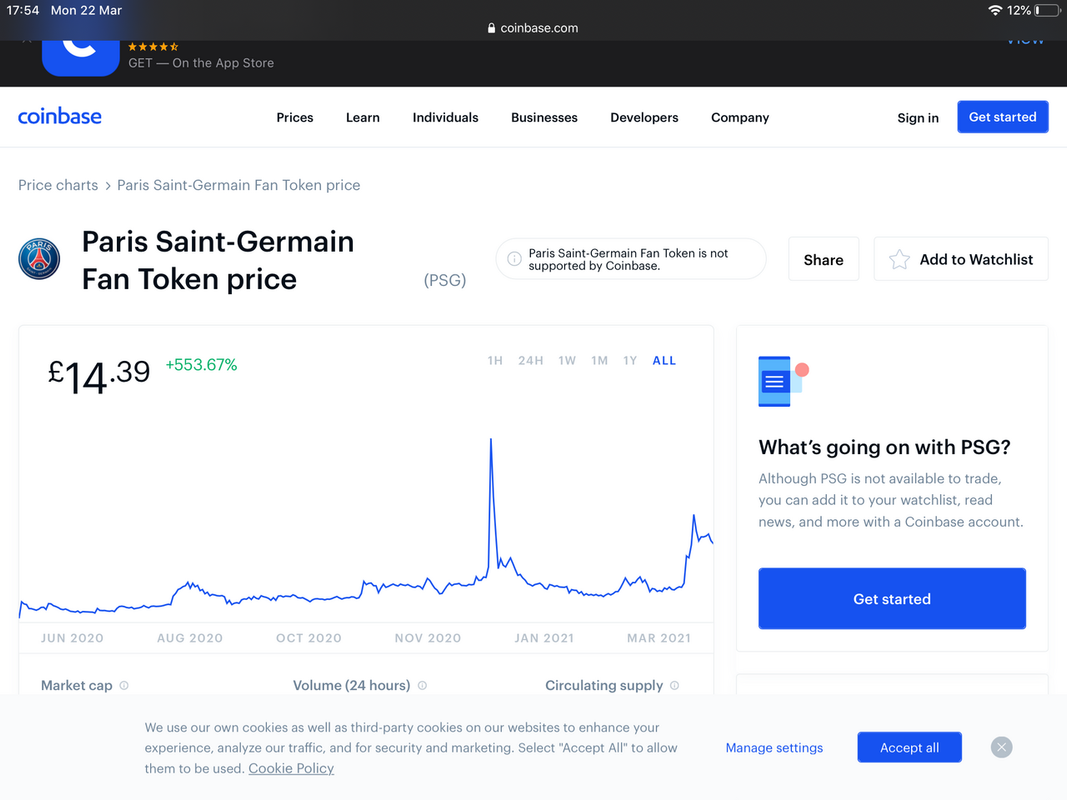Viewport: 1067px width, 800px height.
Task: Select the ALL chart range
Action: pos(664,361)
